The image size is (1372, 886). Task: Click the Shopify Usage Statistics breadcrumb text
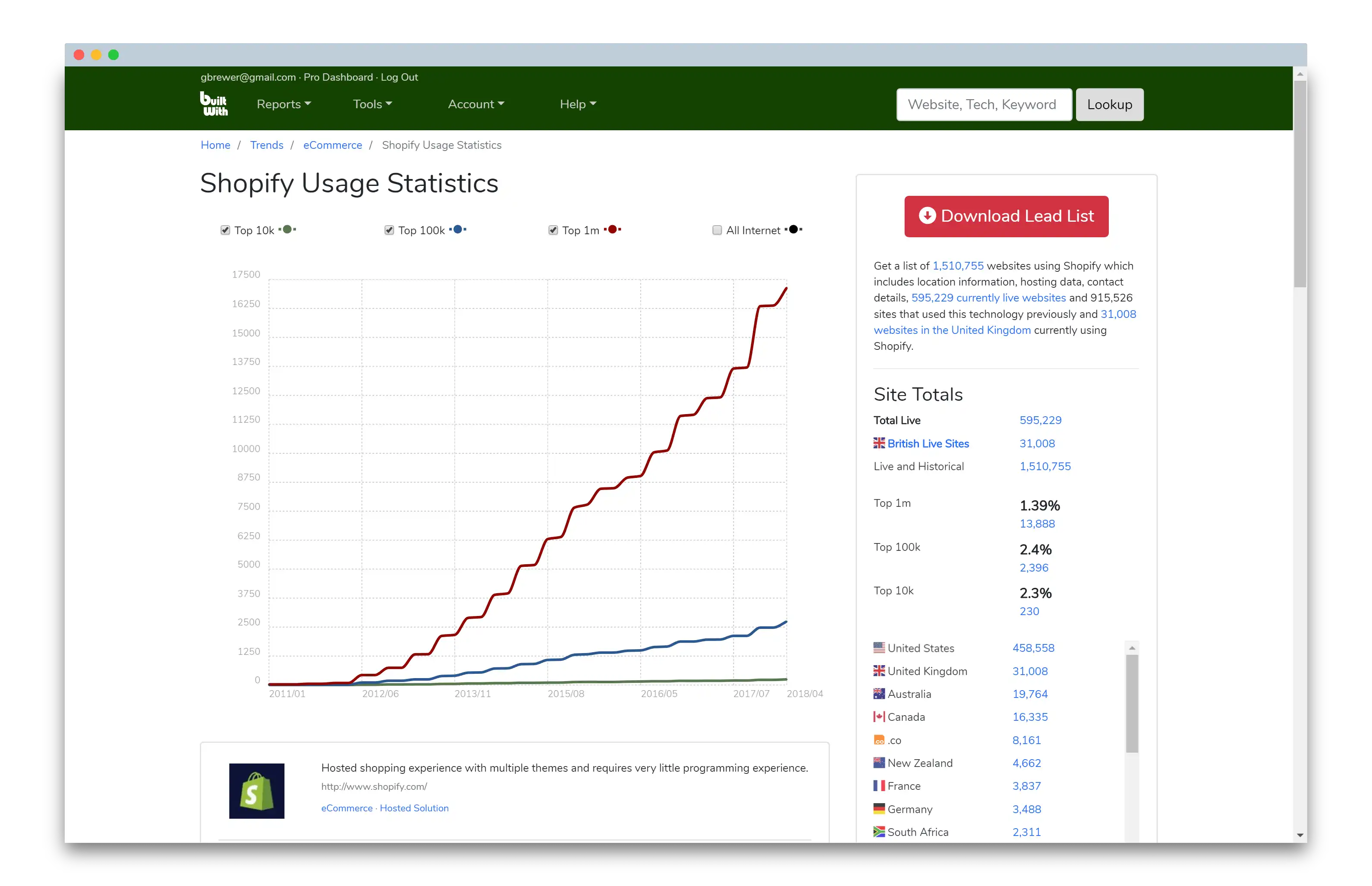click(x=441, y=145)
